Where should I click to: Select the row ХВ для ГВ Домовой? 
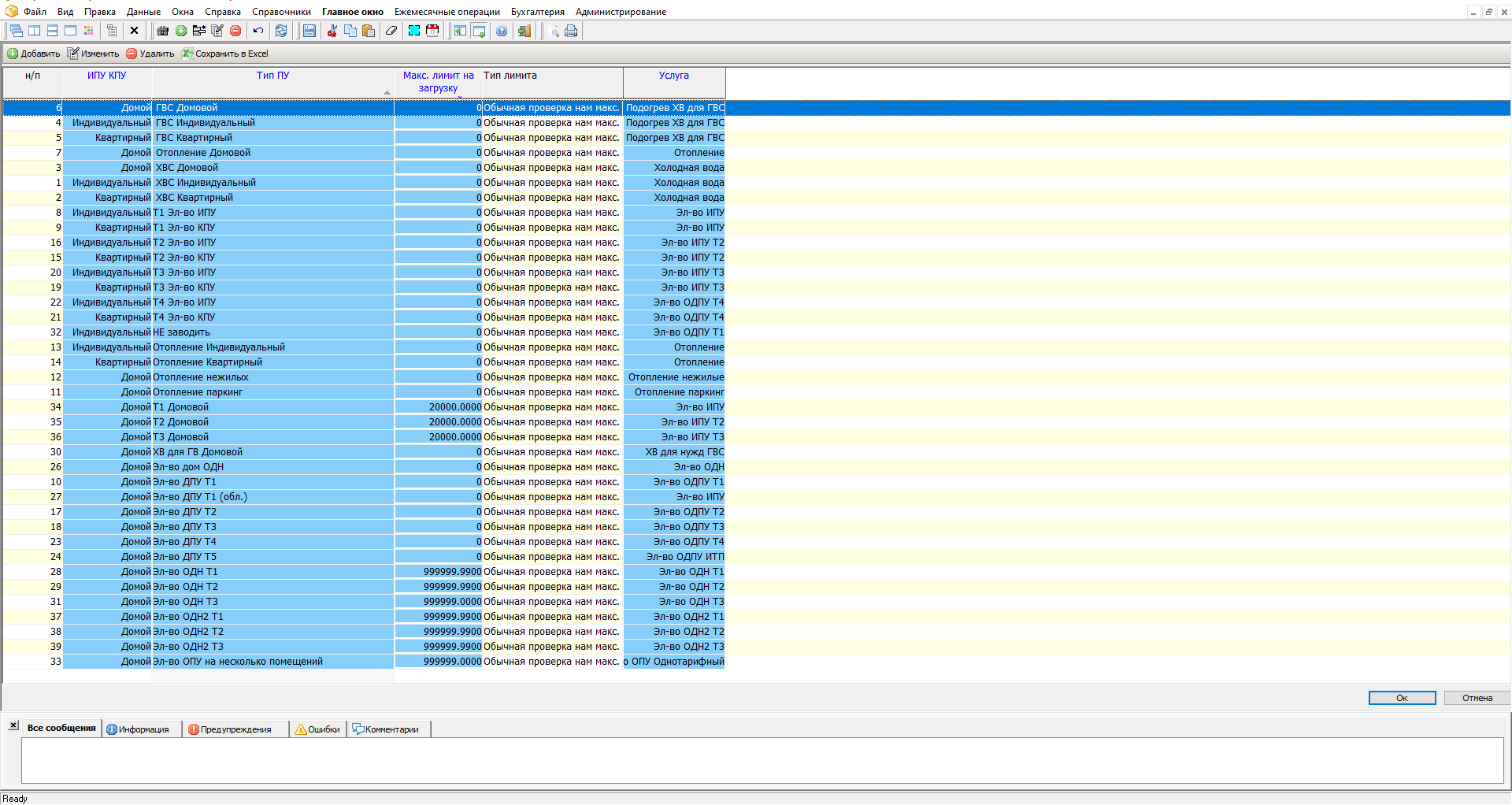364,452
